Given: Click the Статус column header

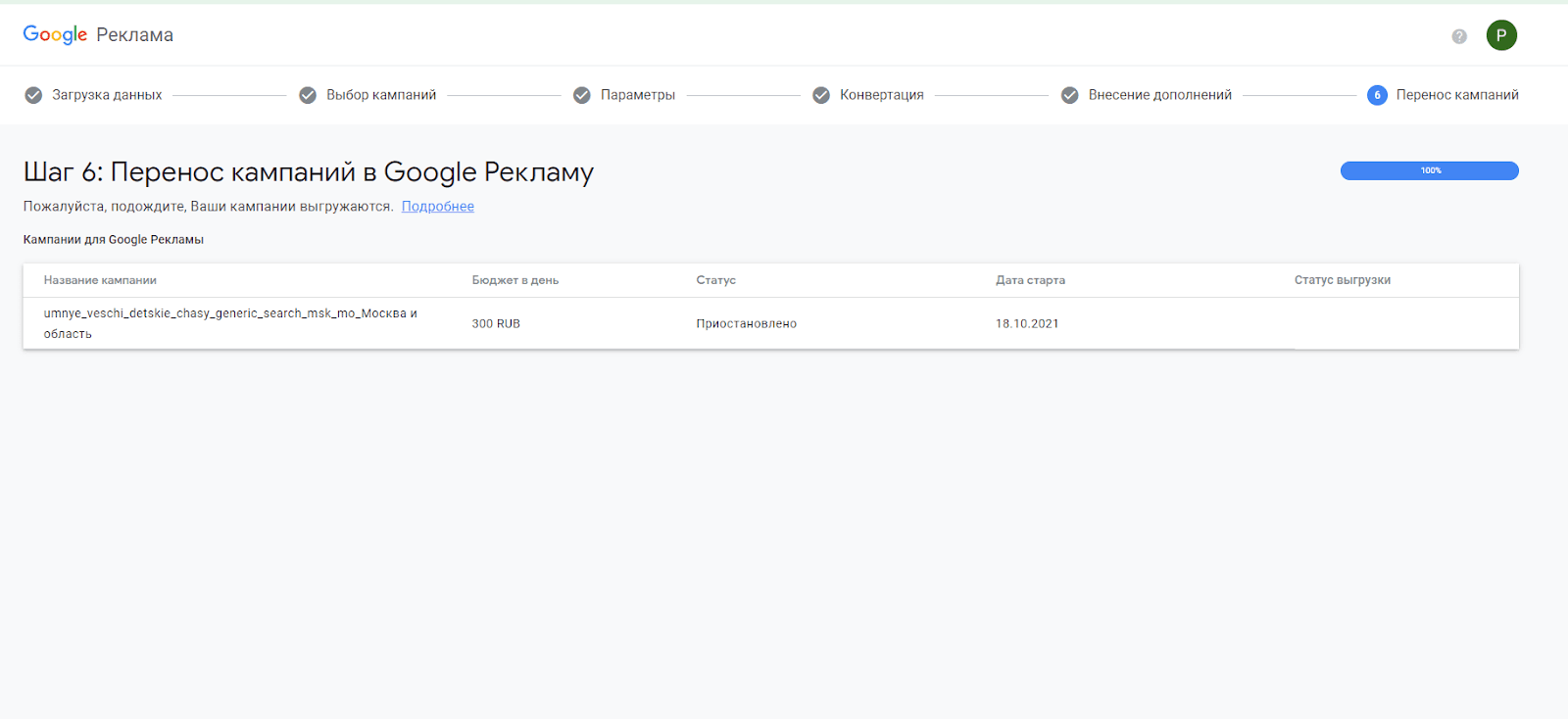Looking at the screenshot, I should (716, 280).
